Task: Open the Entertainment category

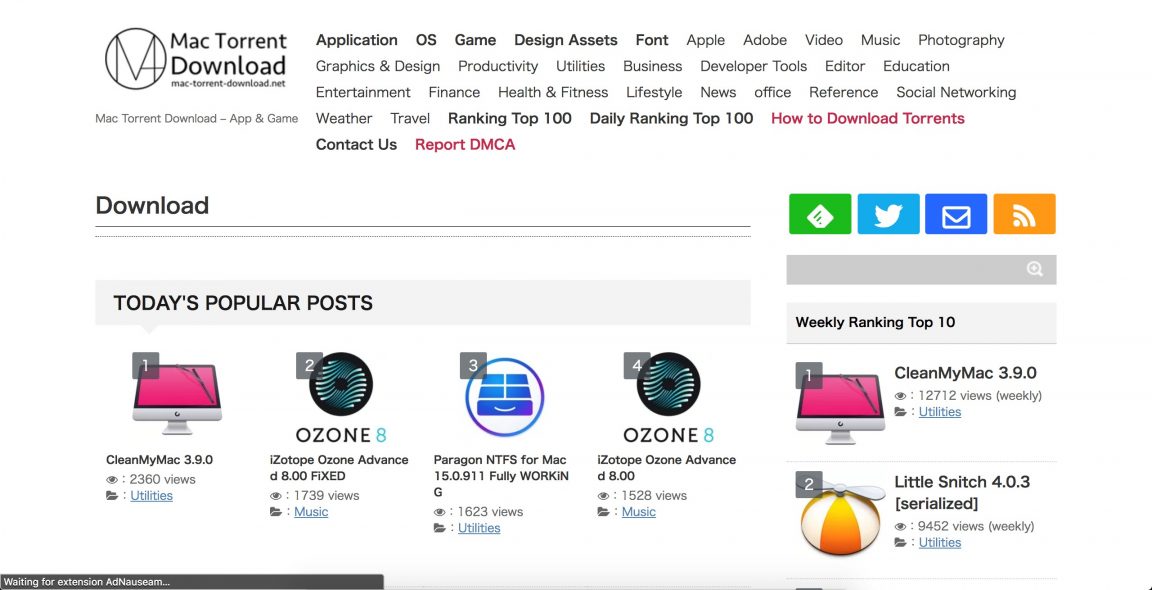Action: (x=363, y=93)
